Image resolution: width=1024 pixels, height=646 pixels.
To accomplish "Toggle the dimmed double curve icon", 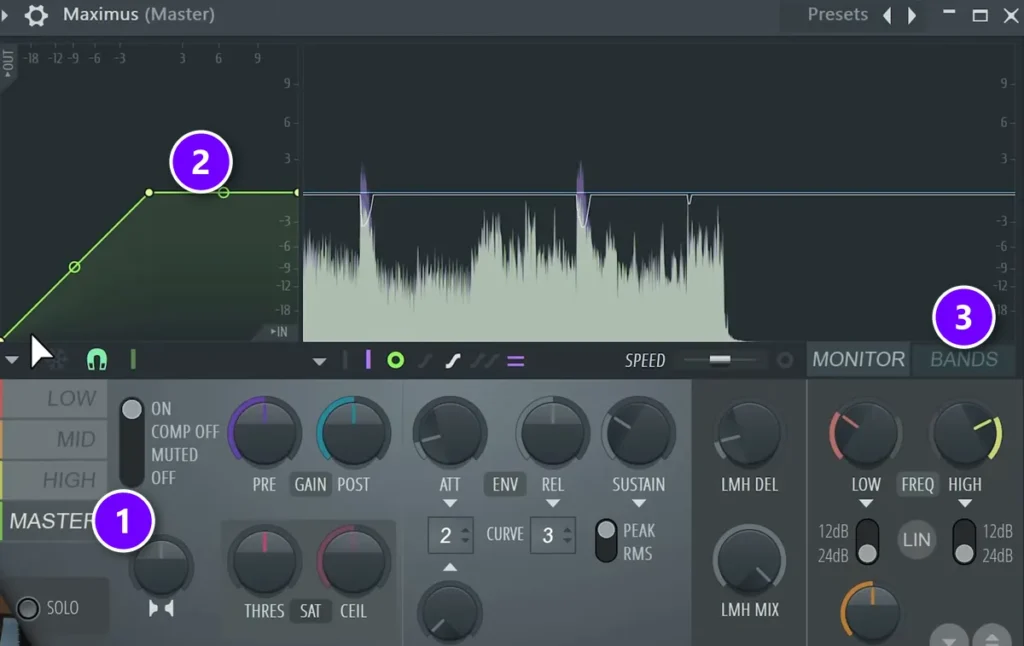I will point(484,361).
